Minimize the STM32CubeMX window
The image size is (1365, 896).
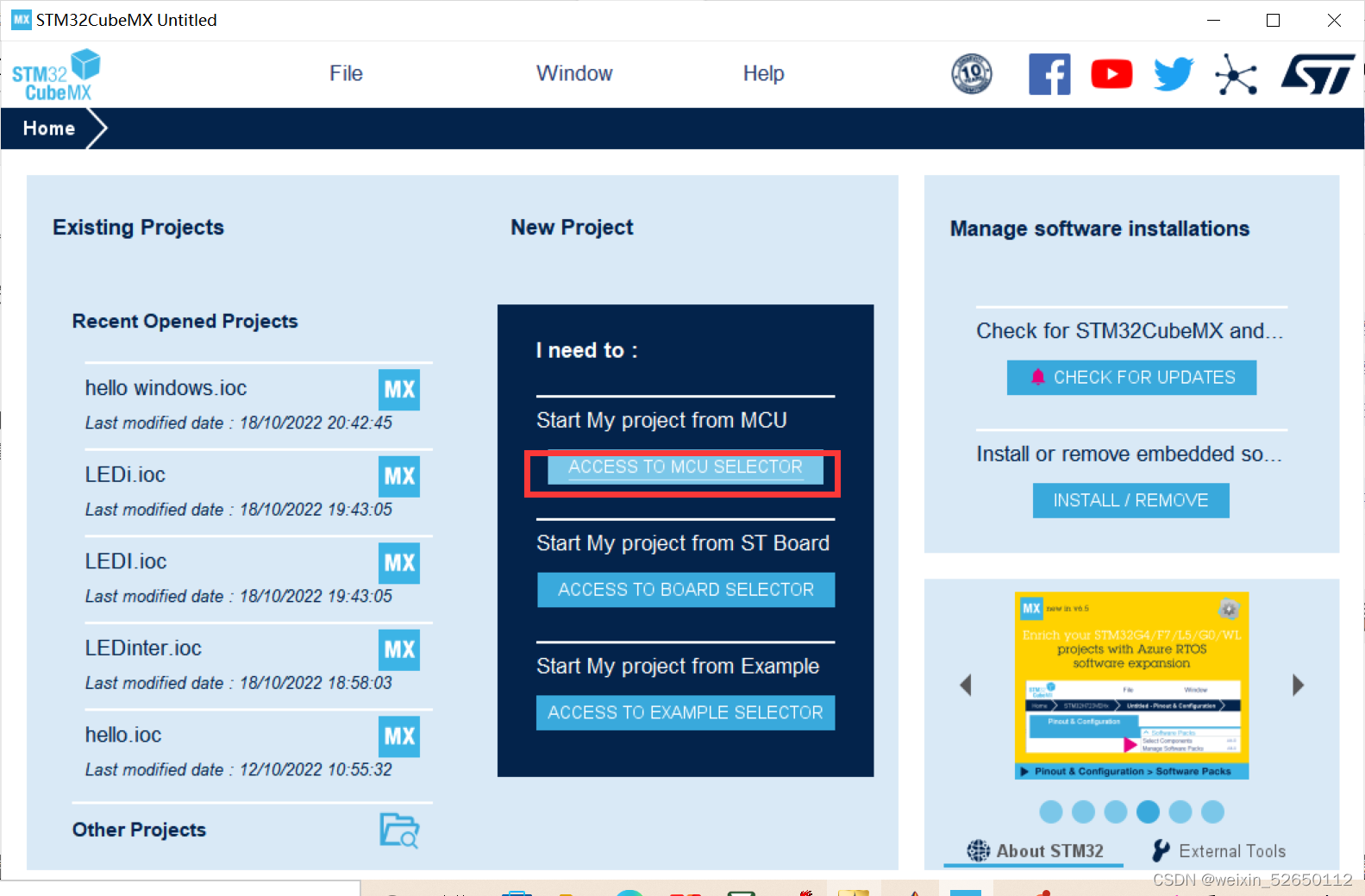coord(1213,20)
